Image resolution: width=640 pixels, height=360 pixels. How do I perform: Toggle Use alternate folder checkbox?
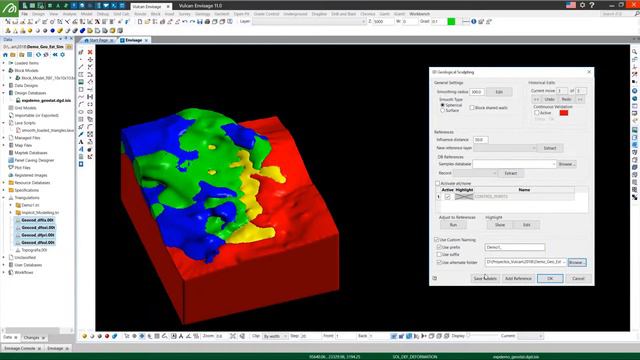(x=439, y=262)
